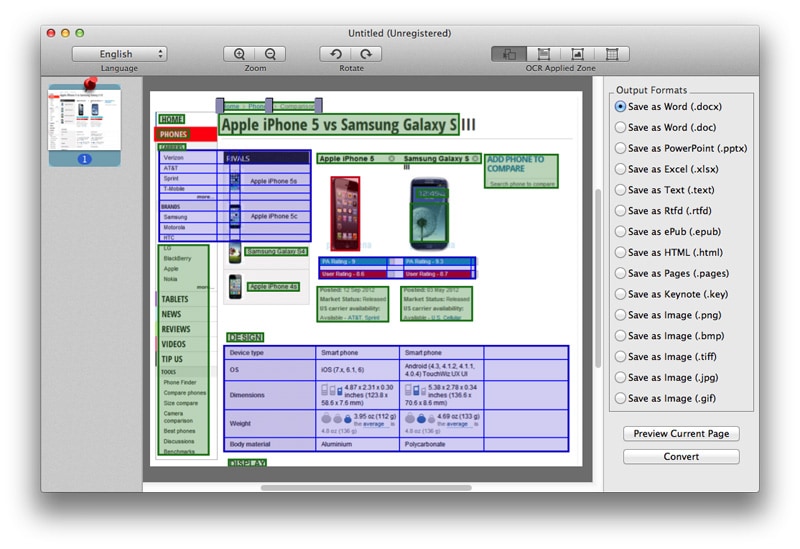Viewport: 800px width, 549px height.
Task: Select Save as Image (.png) option
Action: 668,315
